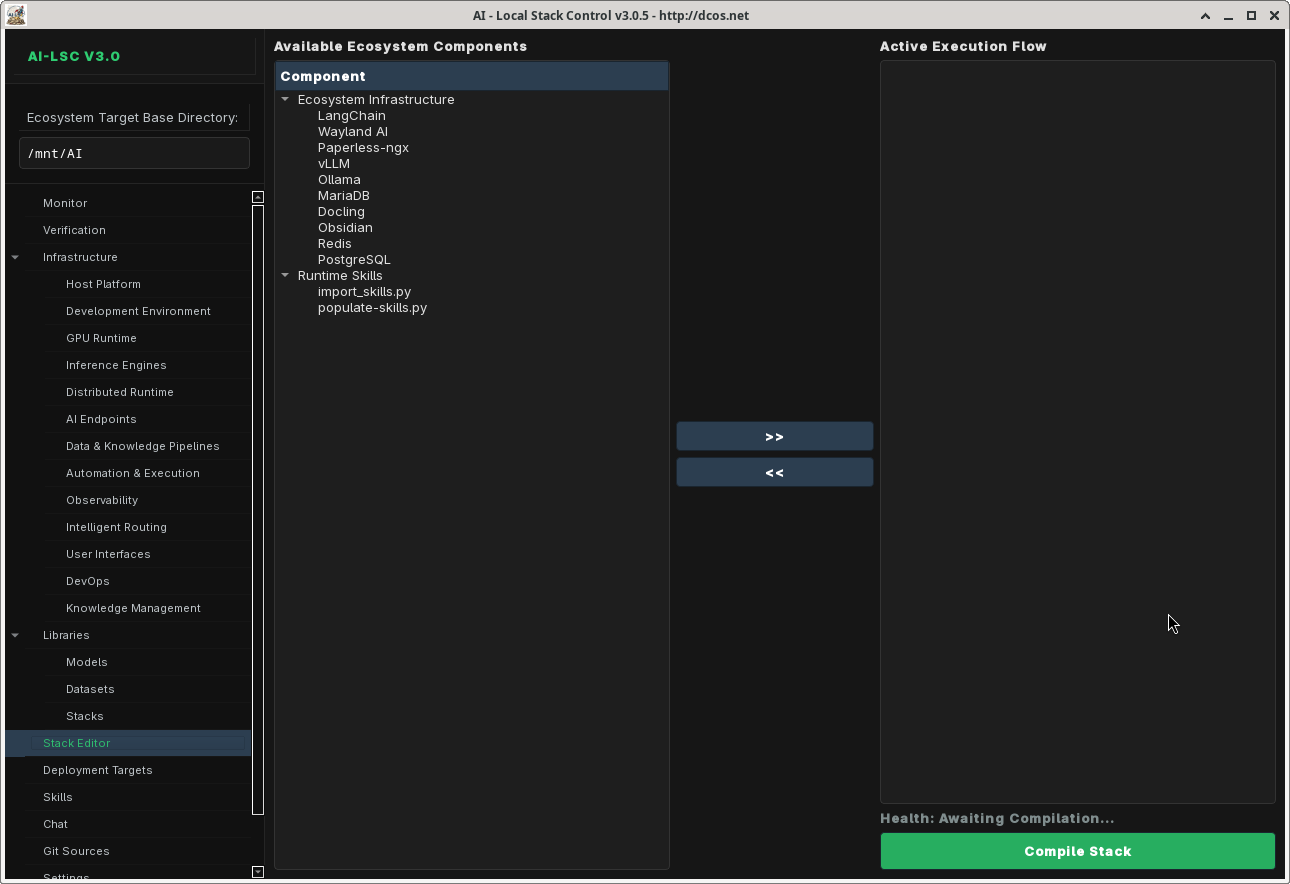Select populate-skills.py under Runtime Skills
This screenshot has height=884, width=1290.
(372, 307)
